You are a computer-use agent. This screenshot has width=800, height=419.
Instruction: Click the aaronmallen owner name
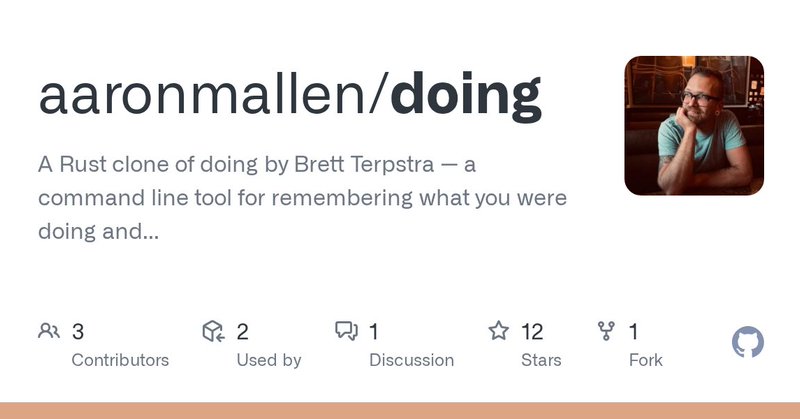pos(202,95)
